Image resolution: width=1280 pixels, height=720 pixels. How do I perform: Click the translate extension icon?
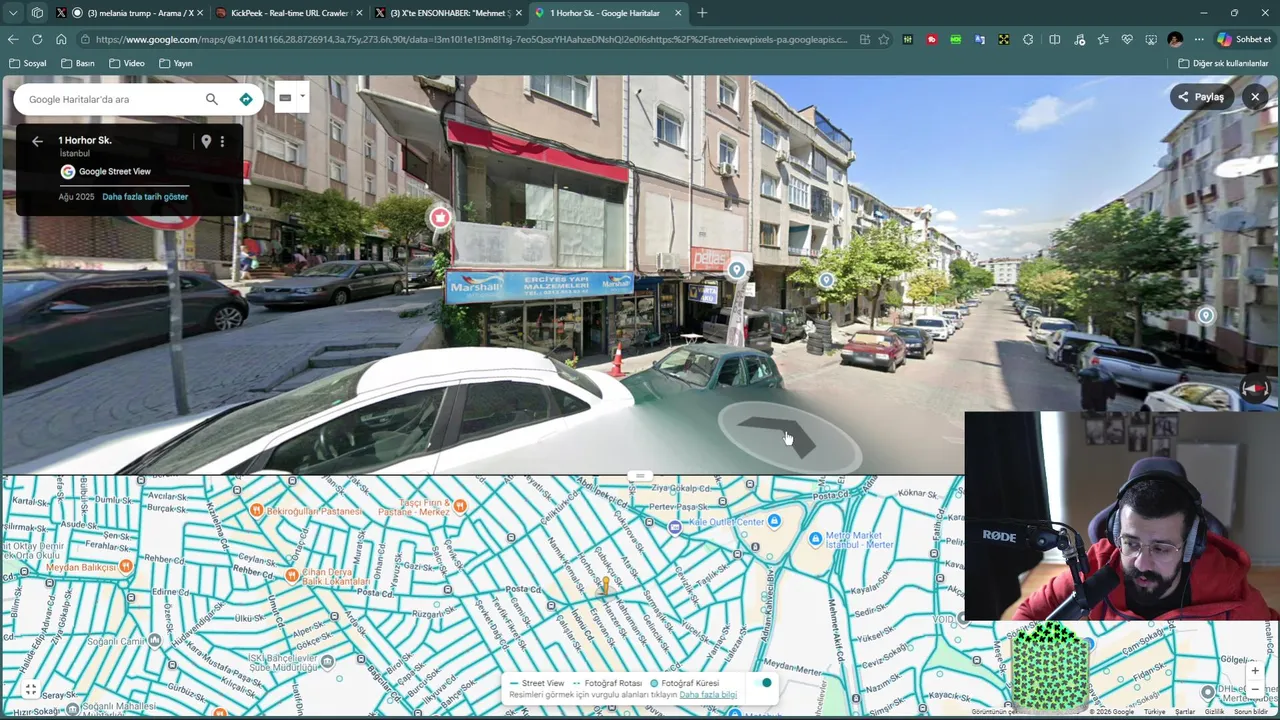coord(980,39)
